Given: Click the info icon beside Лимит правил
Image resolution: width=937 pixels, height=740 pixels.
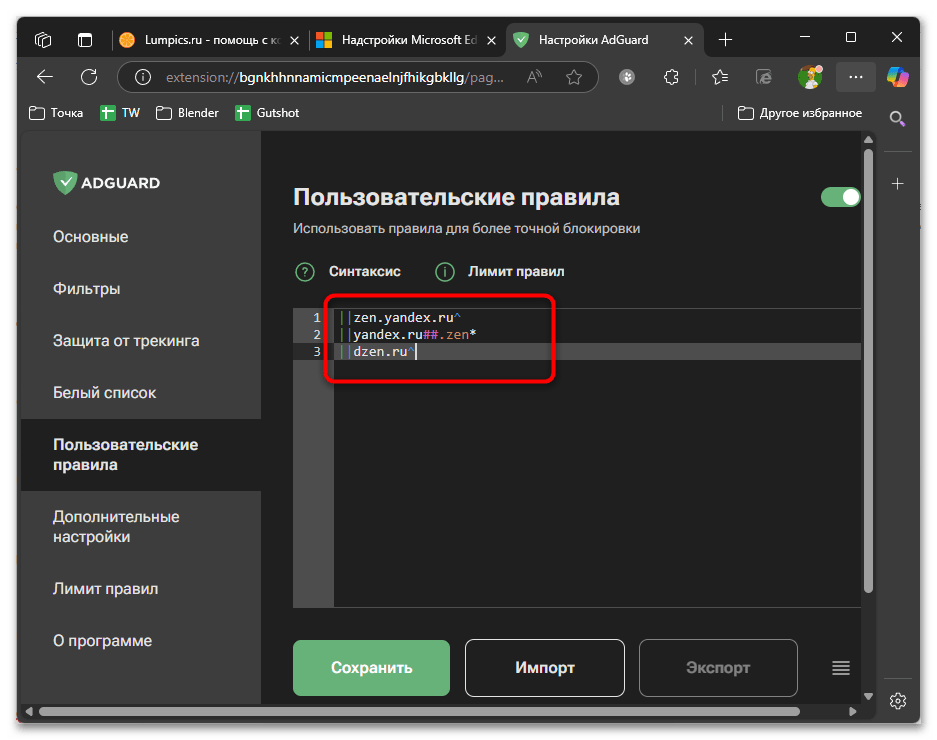Looking at the screenshot, I should click(444, 271).
